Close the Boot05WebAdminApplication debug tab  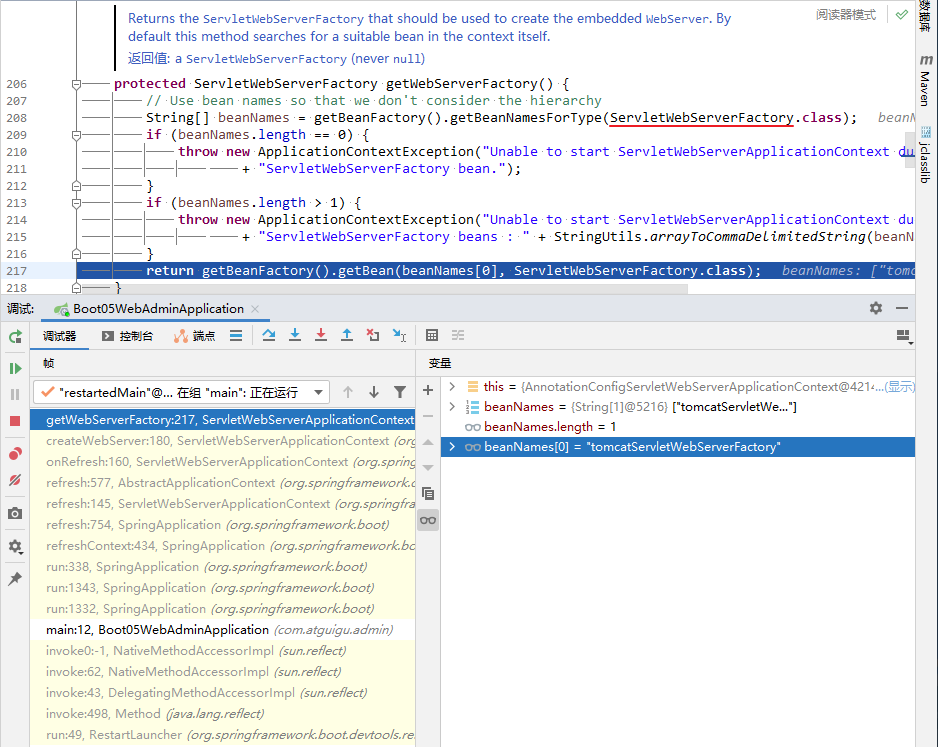coord(255,309)
